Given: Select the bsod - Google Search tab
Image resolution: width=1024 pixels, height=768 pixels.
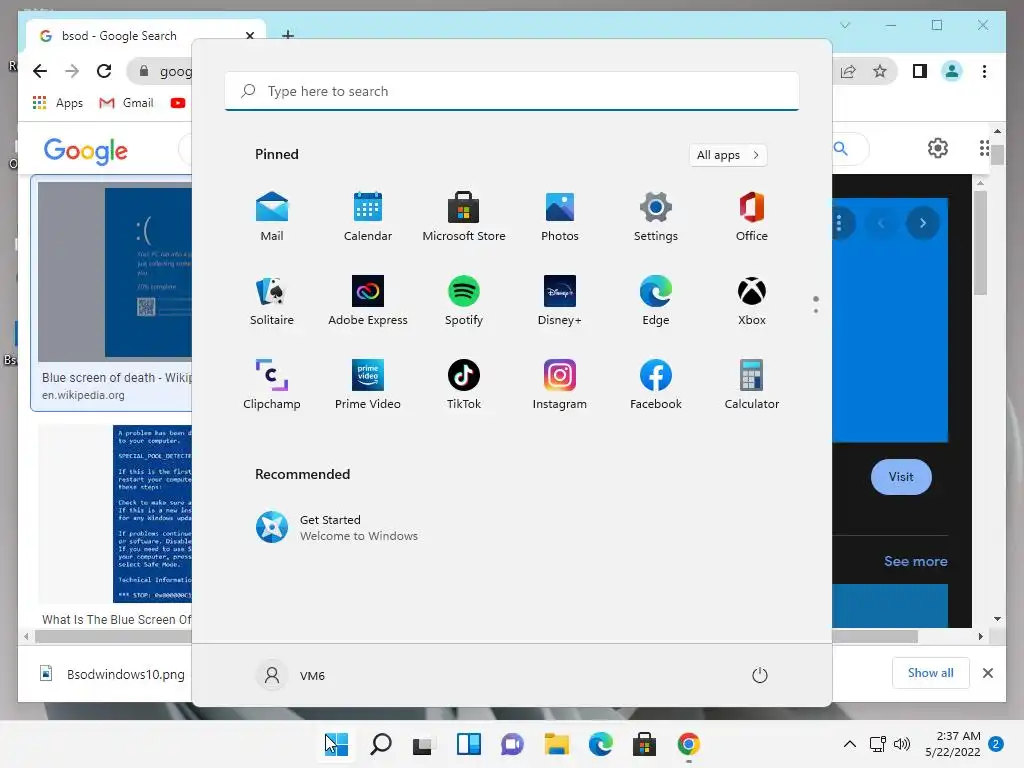Looking at the screenshot, I should (146, 36).
